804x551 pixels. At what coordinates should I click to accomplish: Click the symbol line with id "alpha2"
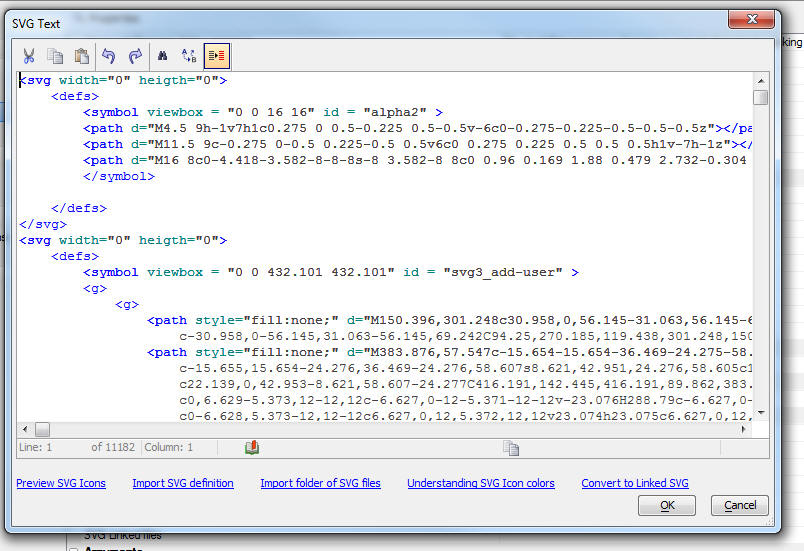click(x=263, y=112)
